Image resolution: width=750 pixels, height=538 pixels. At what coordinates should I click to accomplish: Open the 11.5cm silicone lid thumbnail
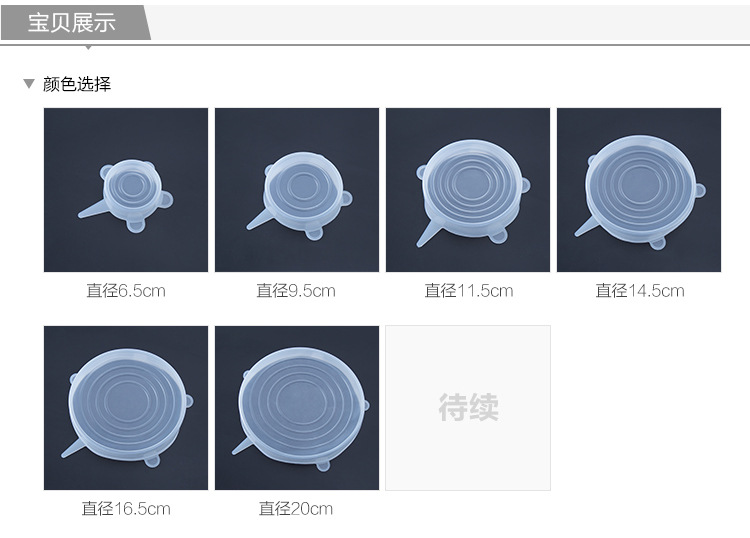point(468,190)
